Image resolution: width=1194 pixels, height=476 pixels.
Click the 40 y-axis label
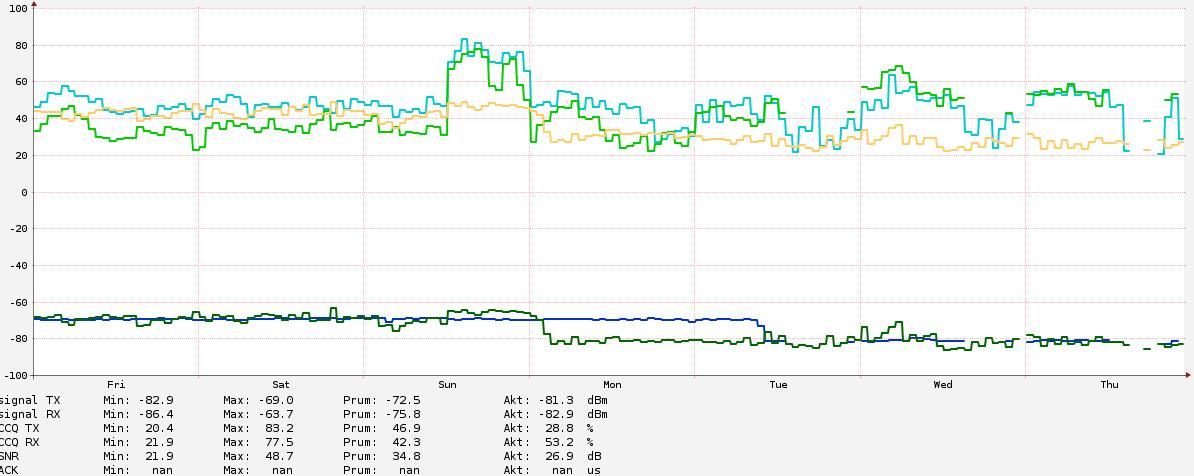point(20,119)
